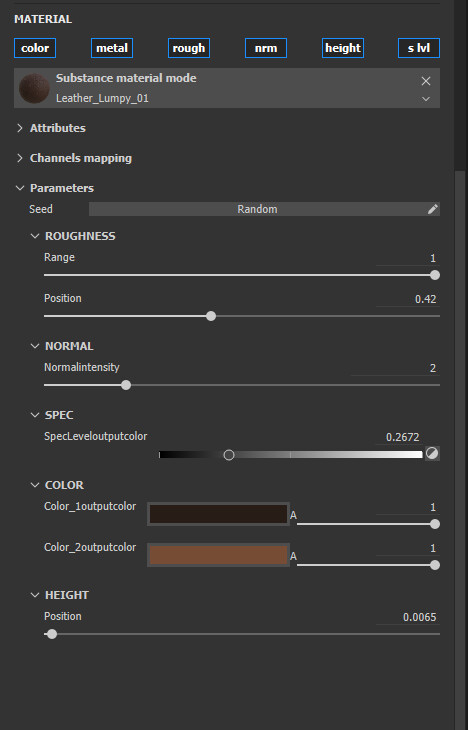The width and height of the screenshot is (468, 730).
Task: Toggle the rough channel button
Action: (x=189, y=48)
